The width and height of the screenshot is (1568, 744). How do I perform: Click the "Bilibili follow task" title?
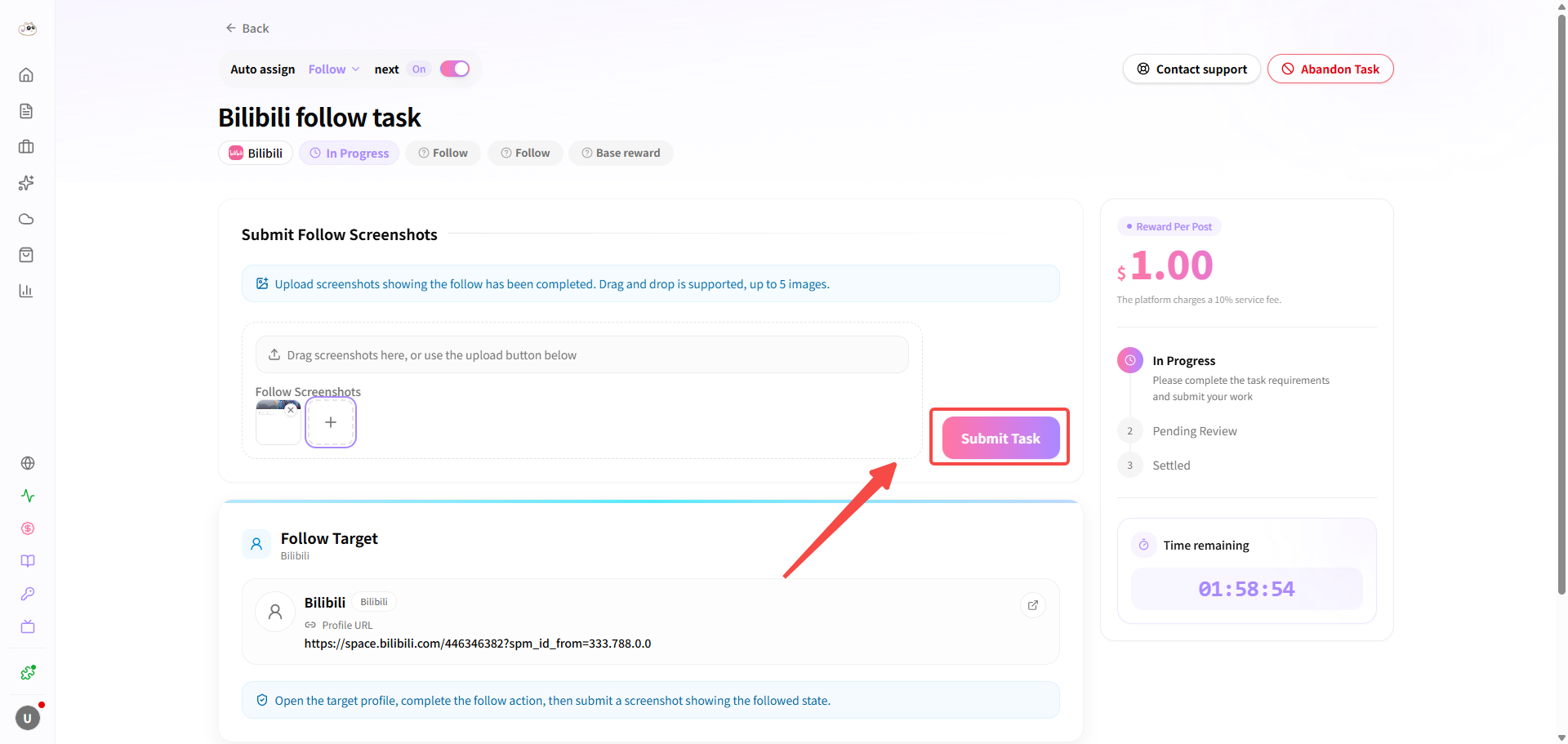(x=319, y=118)
